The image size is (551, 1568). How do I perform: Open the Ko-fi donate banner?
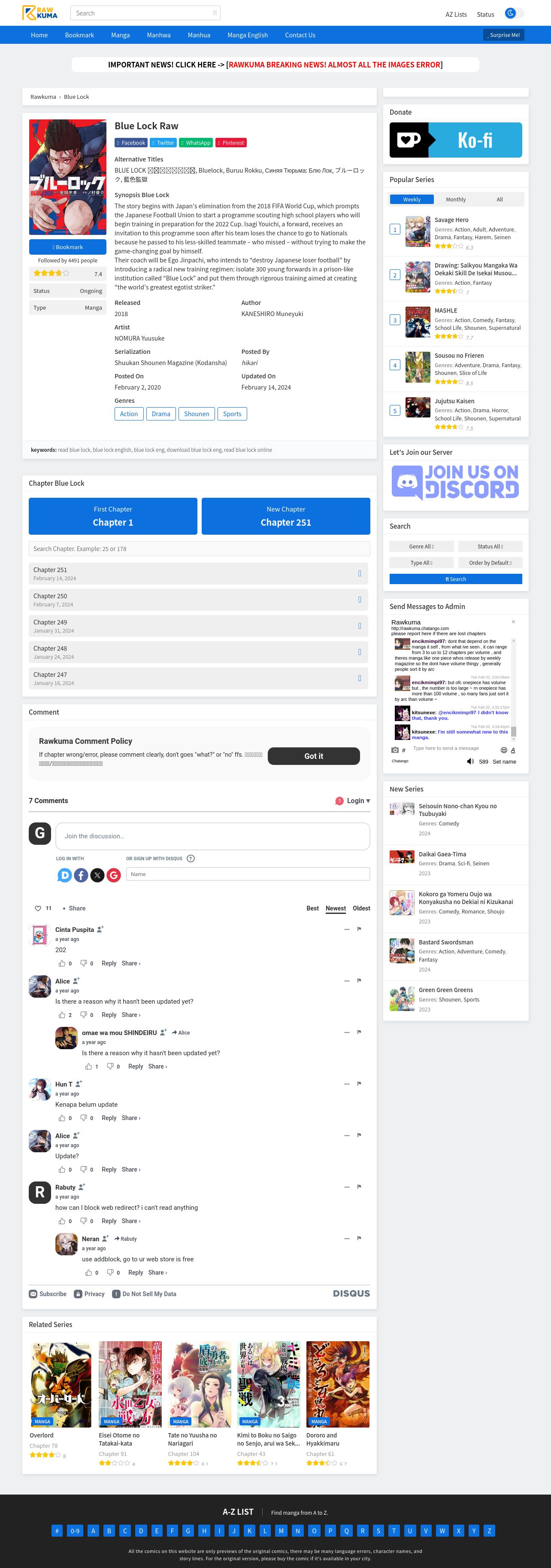pos(455,140)
